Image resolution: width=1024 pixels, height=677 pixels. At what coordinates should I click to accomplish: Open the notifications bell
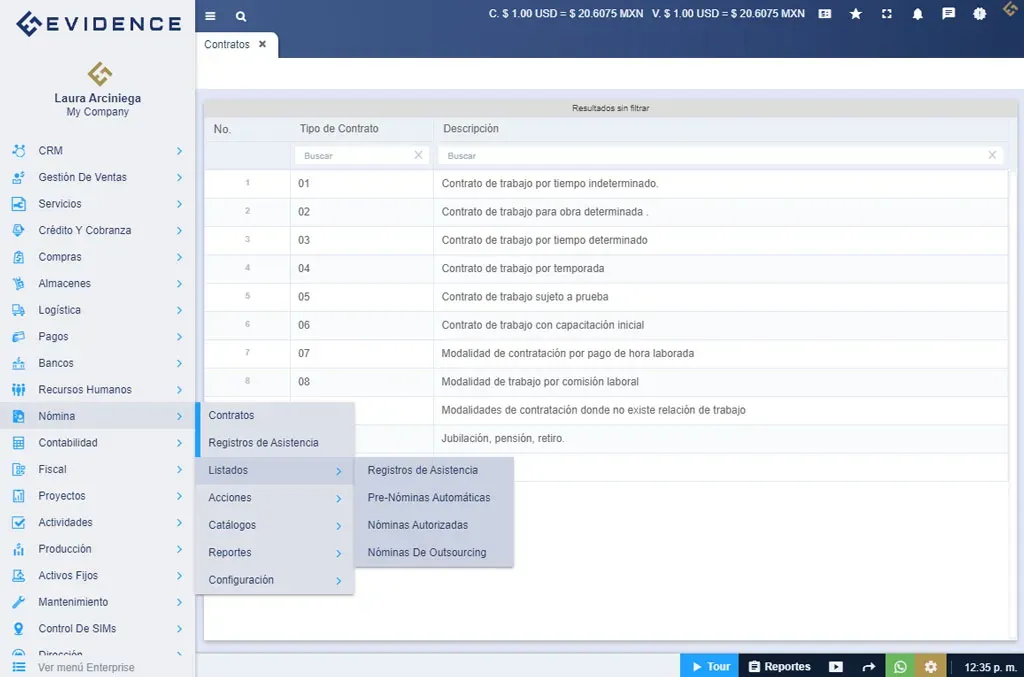[917, 14]
